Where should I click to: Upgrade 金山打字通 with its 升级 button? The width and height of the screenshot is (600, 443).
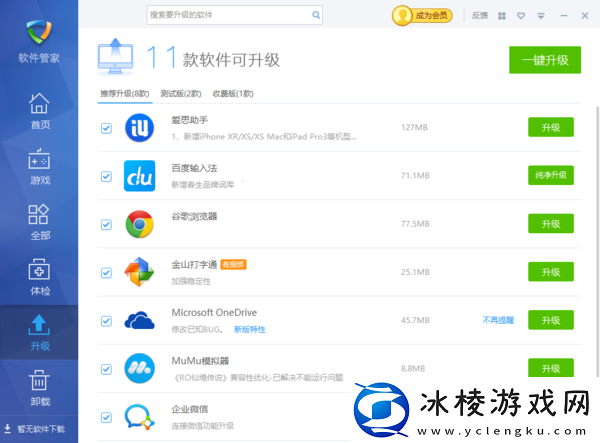click(x=551, y=272)
